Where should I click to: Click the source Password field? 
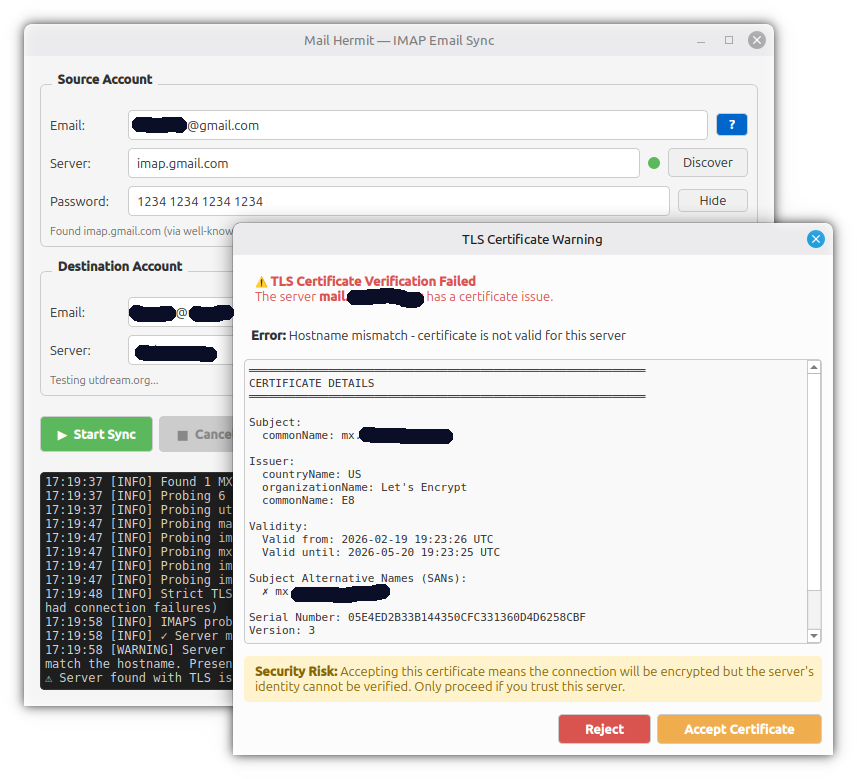pyautogui.click(x=398, y=201)
